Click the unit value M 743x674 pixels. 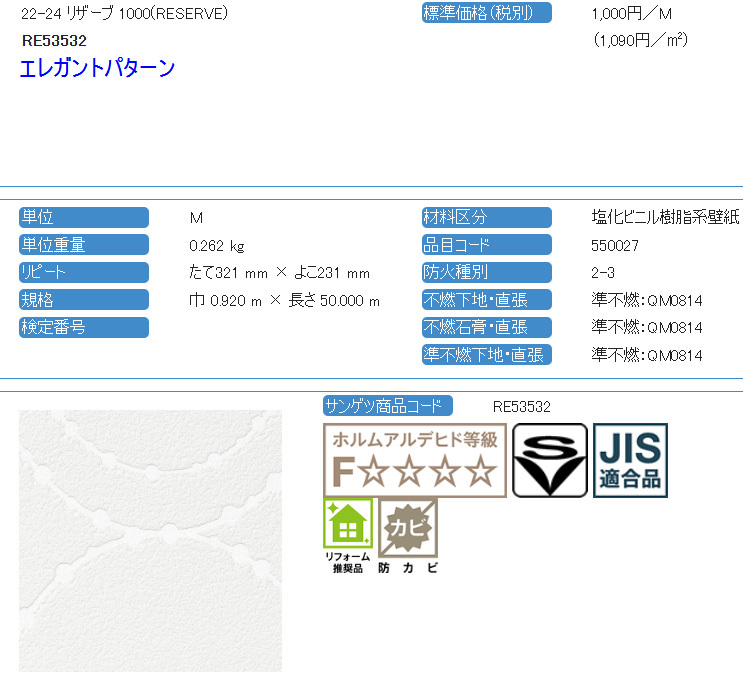196,218
